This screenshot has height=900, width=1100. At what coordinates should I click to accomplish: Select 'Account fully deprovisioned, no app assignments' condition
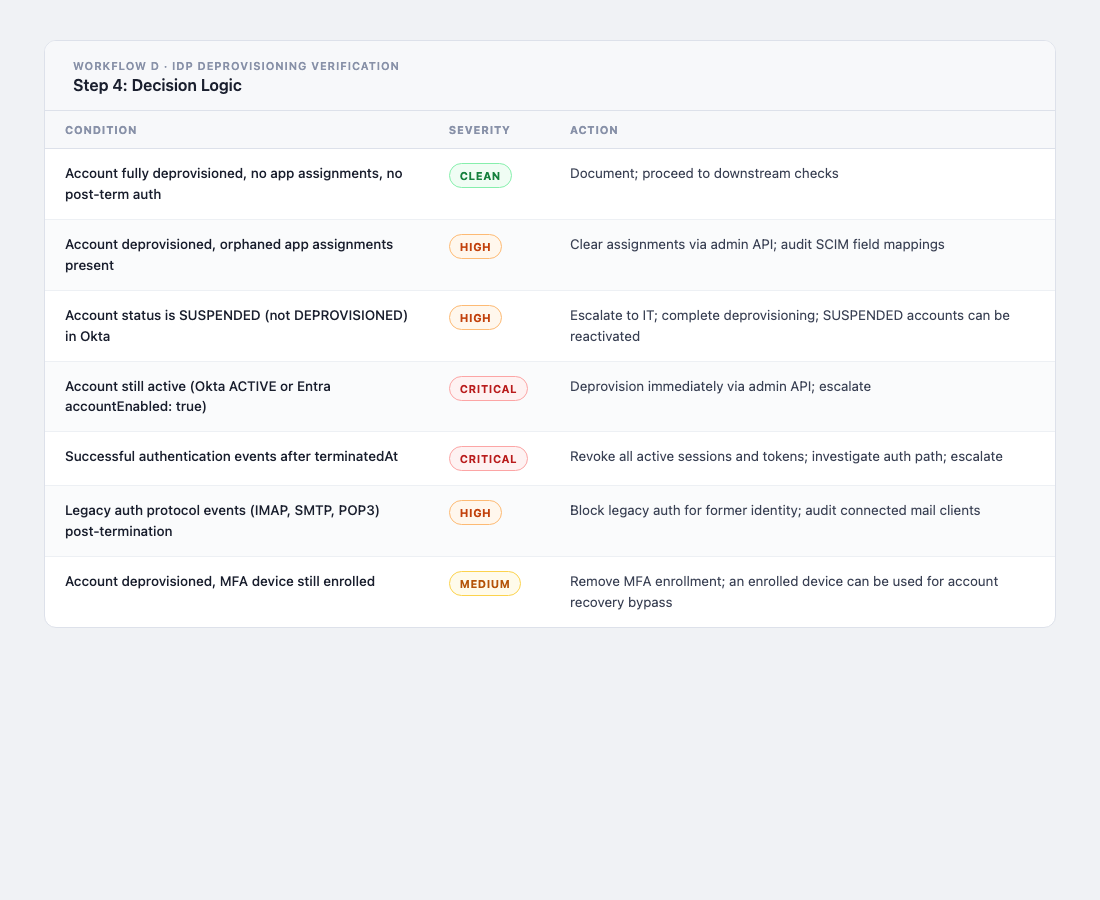tap(234, 184)
